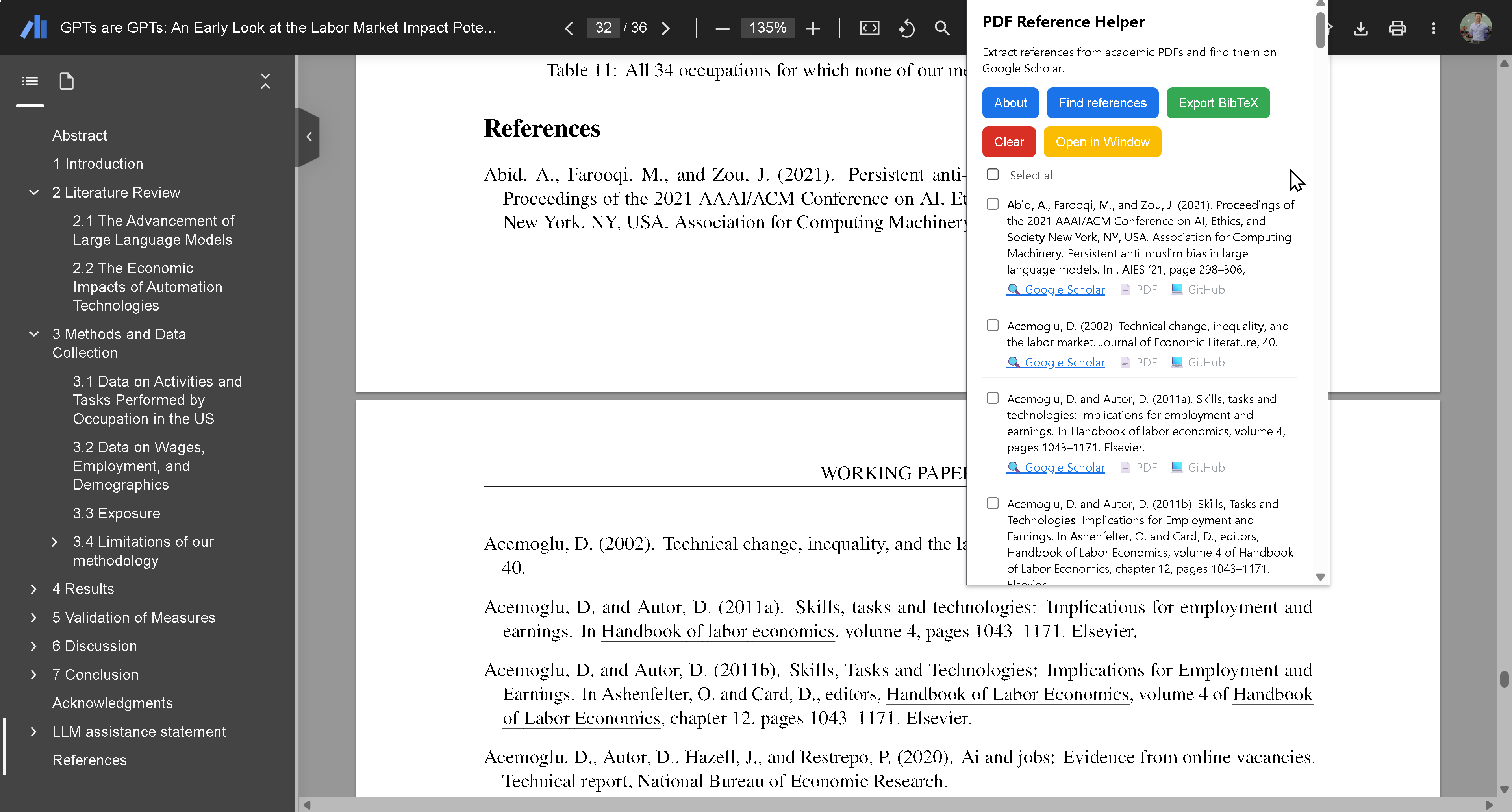
Task: Open Google Scholar for Acemoglu 2011a
Action: (1056, 467)
